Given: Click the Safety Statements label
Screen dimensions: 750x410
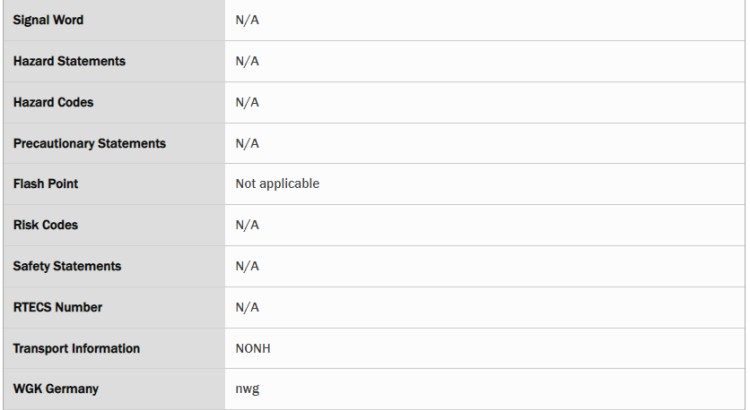Looking at the screenshot, I should pyautogui.click(x=67, y=266).
